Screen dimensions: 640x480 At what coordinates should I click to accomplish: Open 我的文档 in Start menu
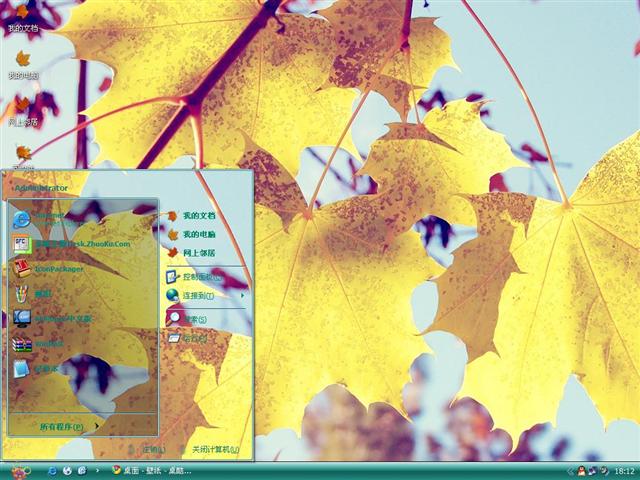point(192,216)
